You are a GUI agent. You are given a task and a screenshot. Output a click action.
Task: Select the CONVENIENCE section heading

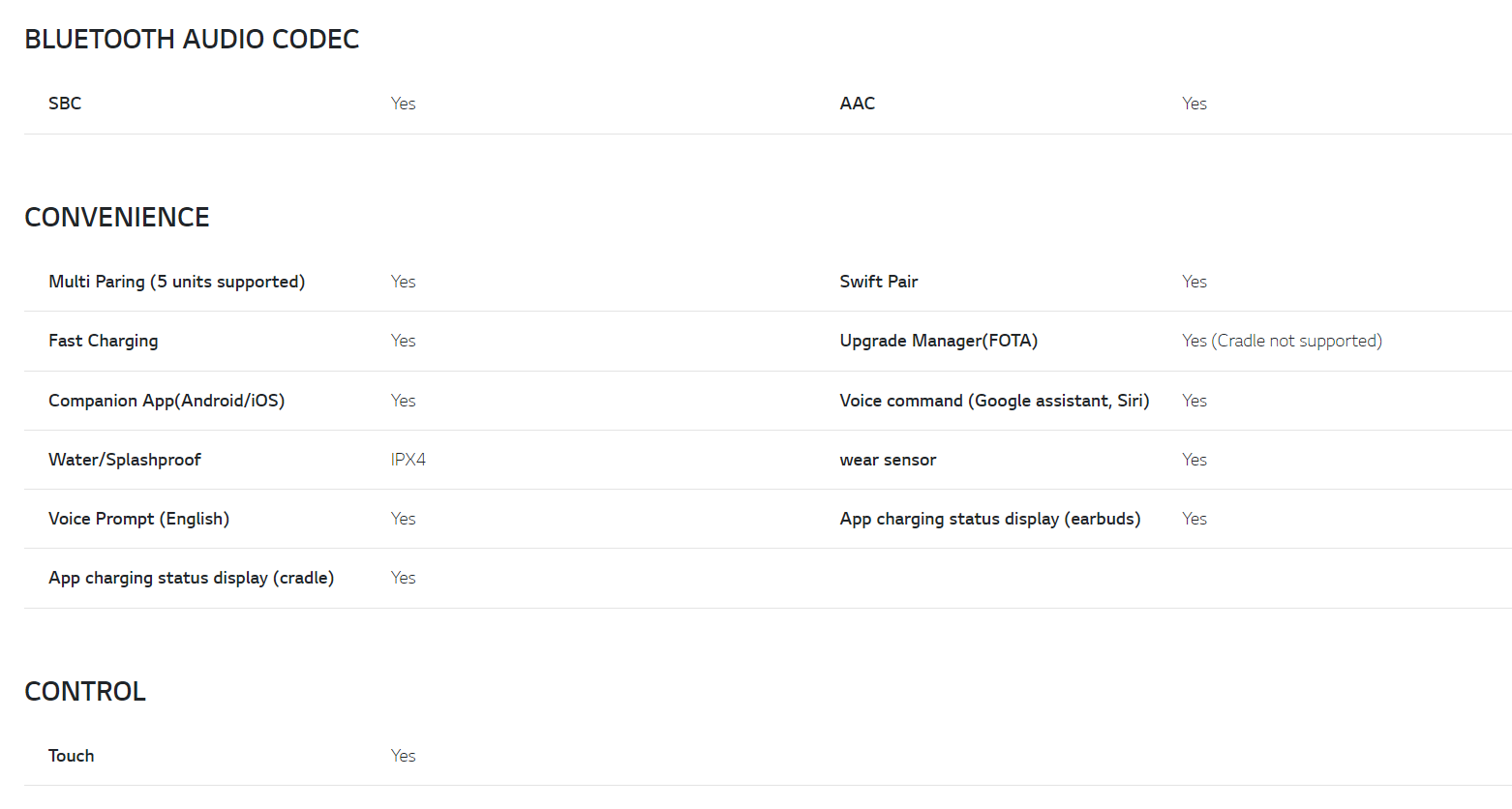coord(117,218)
